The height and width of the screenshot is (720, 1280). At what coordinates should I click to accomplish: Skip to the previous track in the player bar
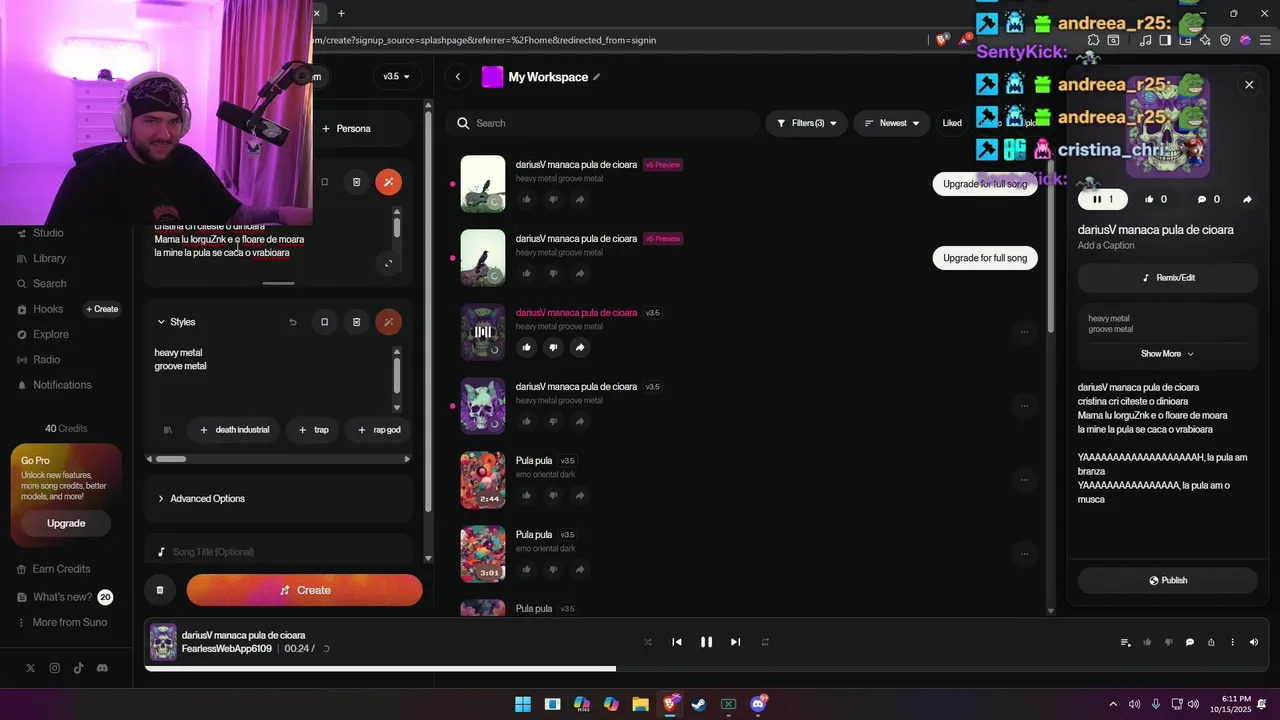(677, 642)
